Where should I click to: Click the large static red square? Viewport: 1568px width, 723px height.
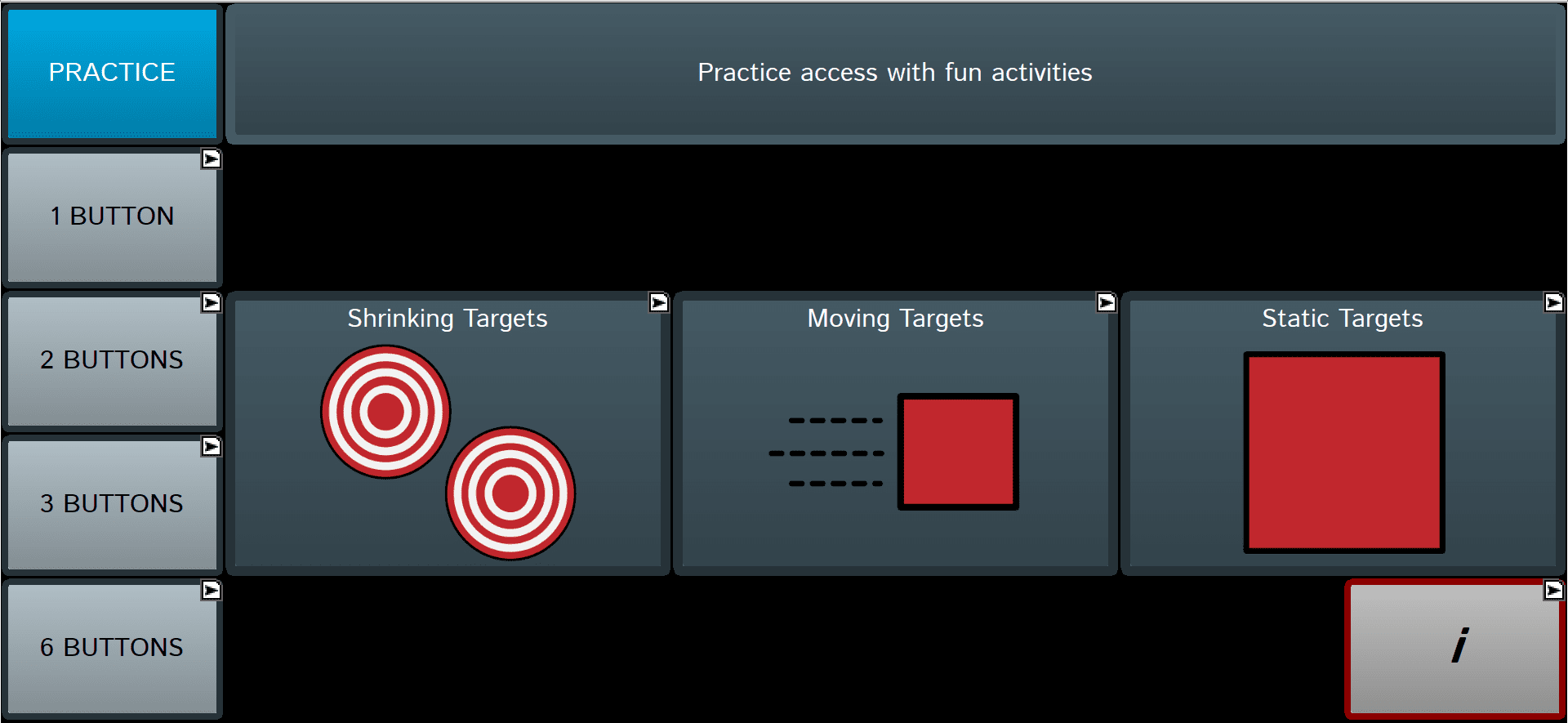point(1343,452)
